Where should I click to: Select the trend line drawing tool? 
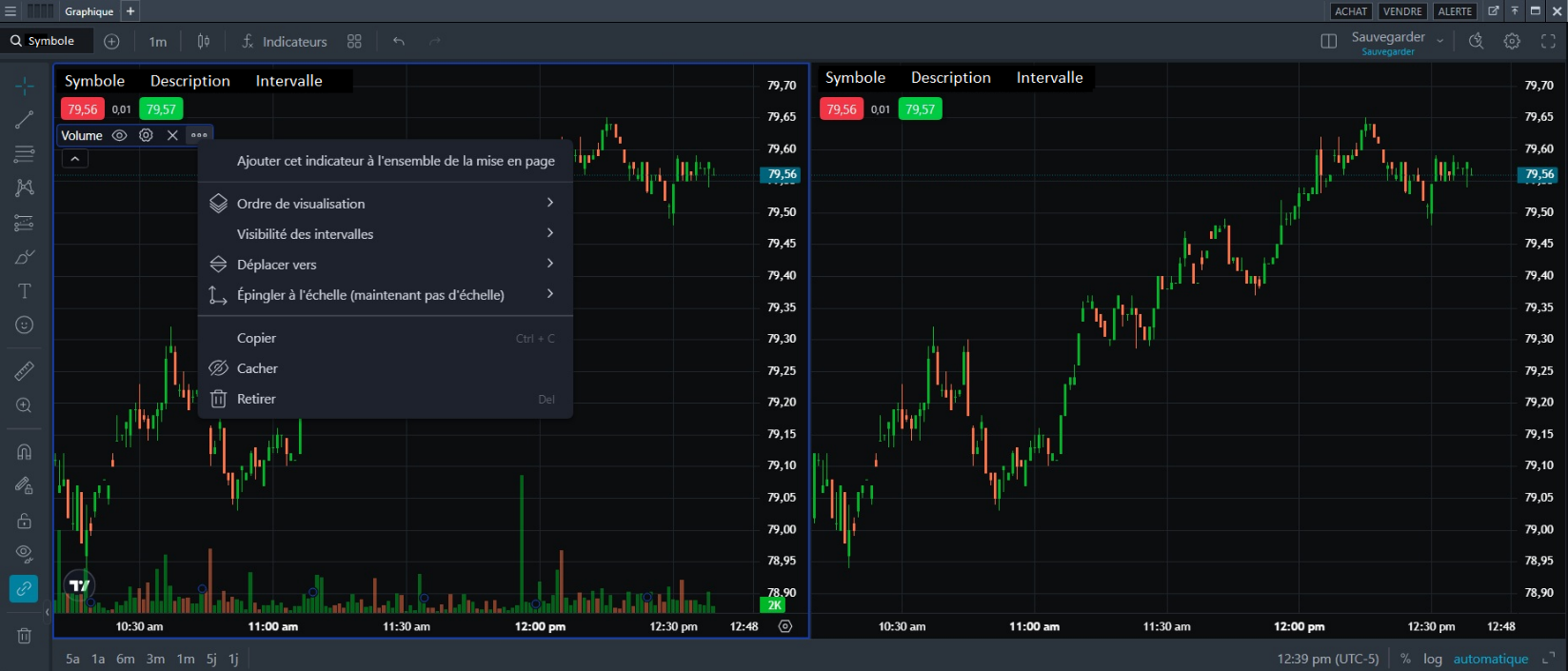tap(25, 120)
